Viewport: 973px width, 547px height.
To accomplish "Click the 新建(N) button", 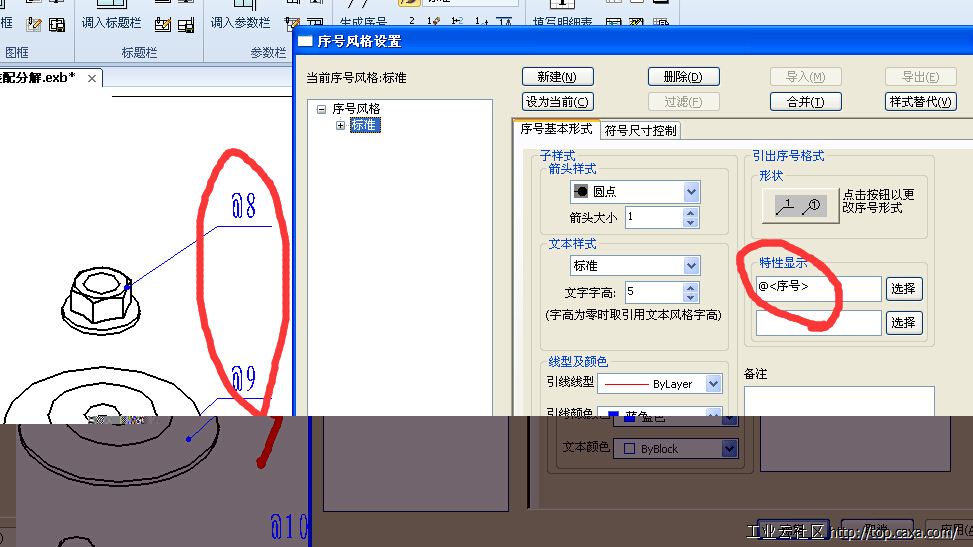I will click(x=557, y=77).
